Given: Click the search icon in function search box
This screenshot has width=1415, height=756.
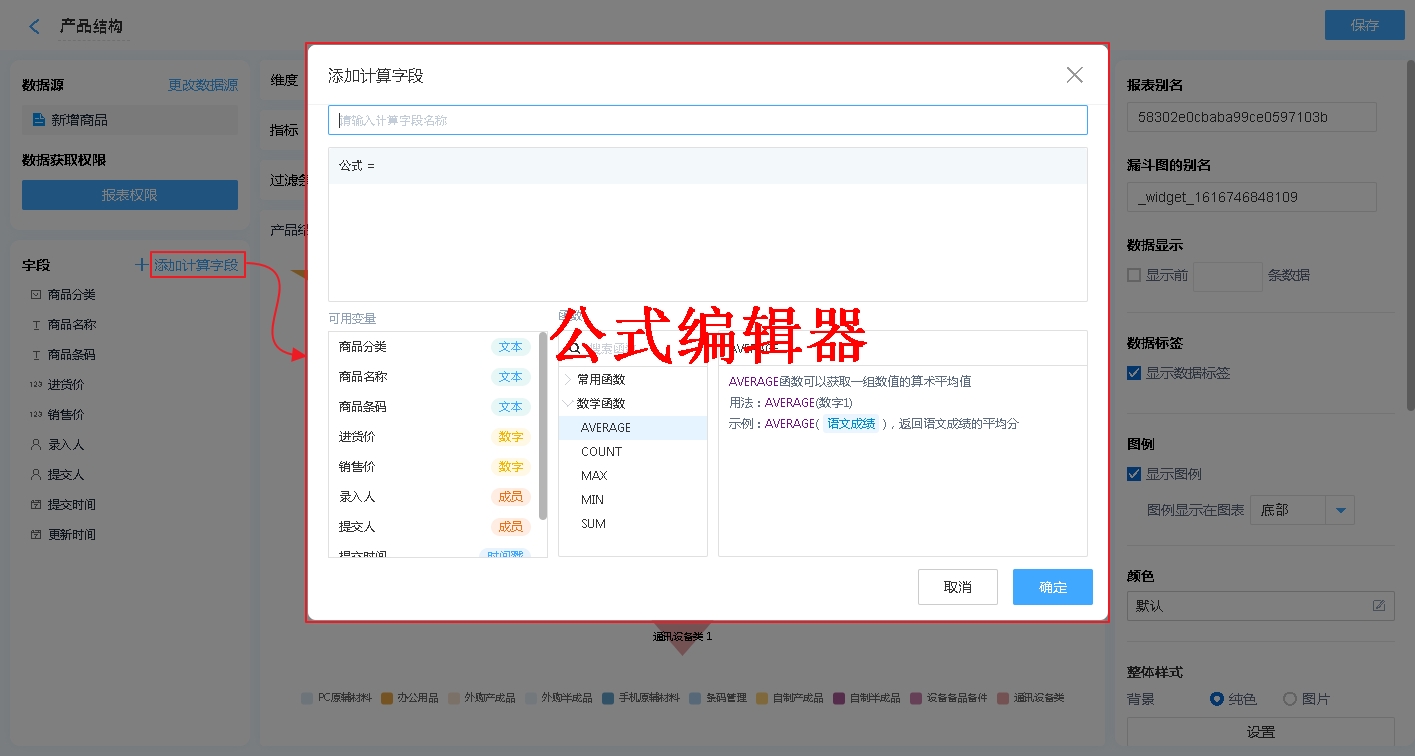Looking at the screenshot, I should click(x=575, y=349).
